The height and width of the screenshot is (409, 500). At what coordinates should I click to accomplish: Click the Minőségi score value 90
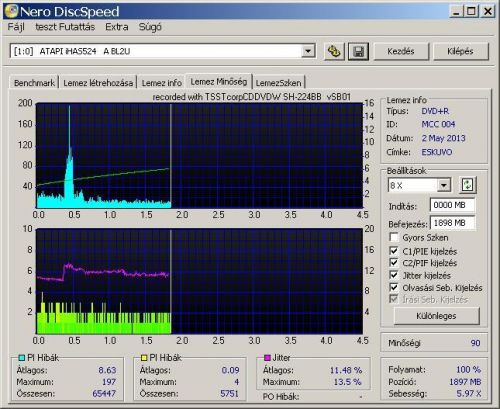point(475,343)
